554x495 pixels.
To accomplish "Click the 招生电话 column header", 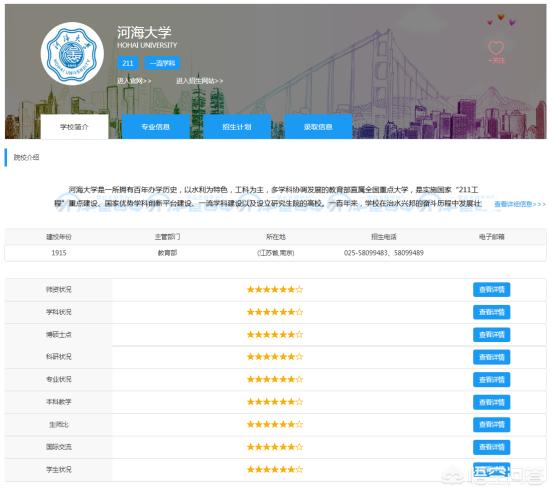I will click(x=384, y=237).
